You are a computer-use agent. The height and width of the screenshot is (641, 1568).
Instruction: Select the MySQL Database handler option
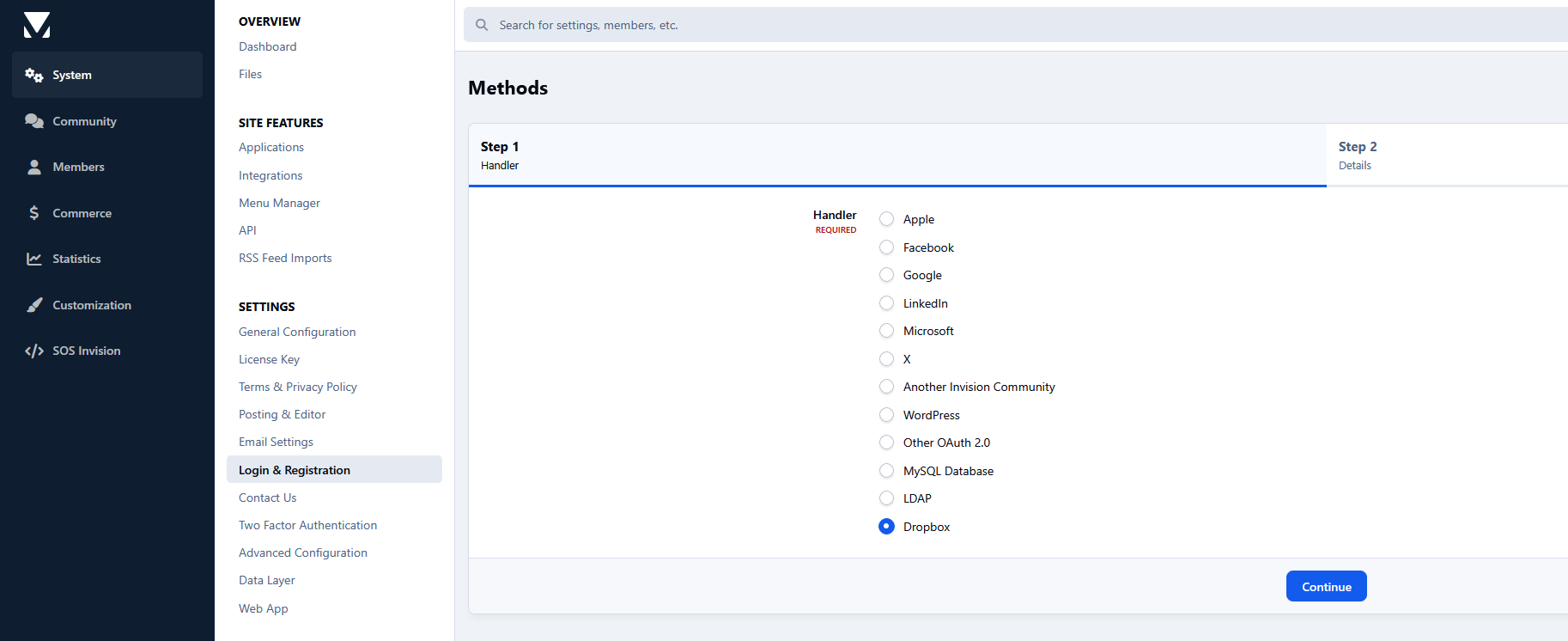click(887, 471)
